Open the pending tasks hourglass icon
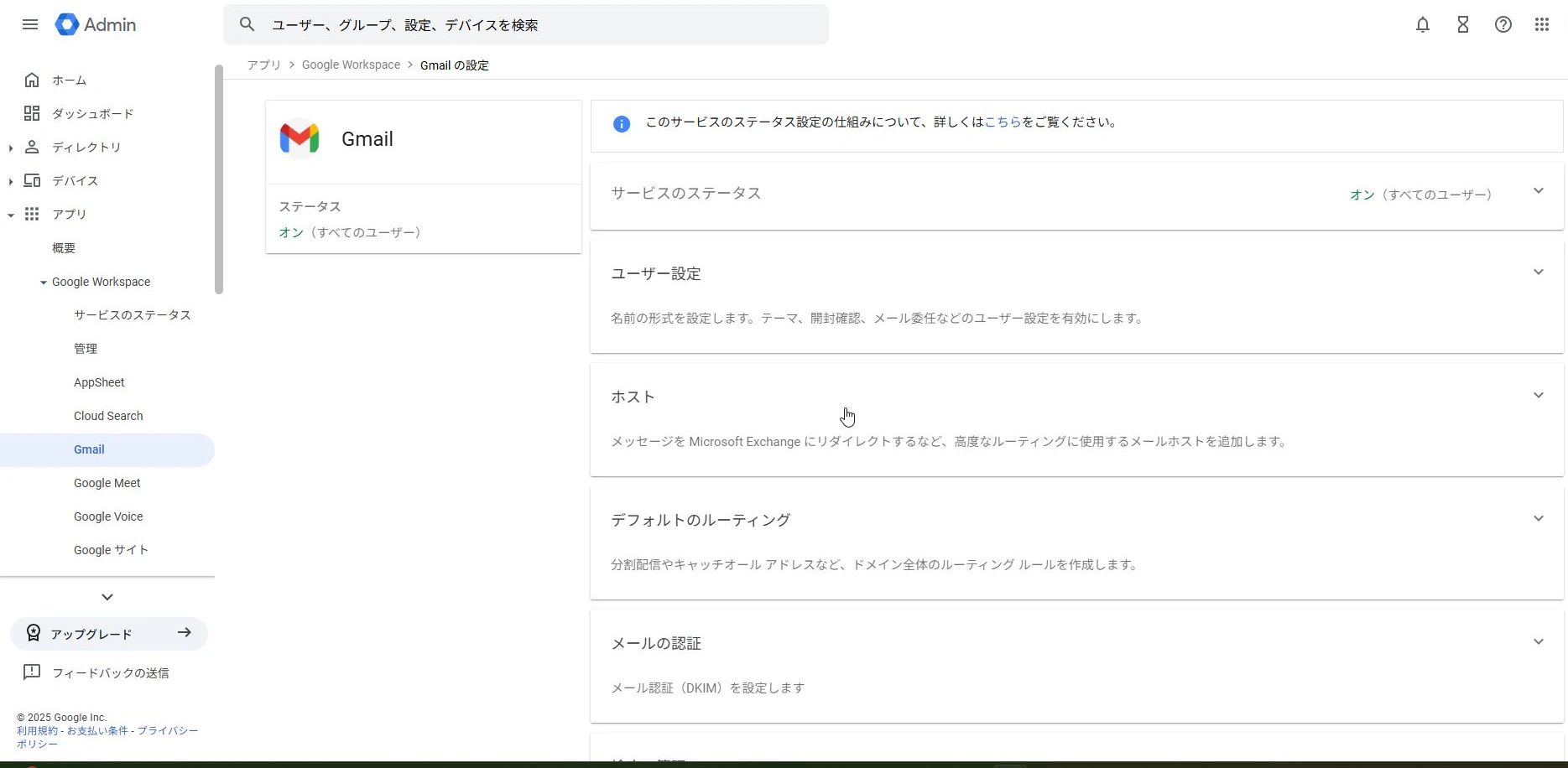Screen dimensions: 1568x768 tap(1462, 24)
